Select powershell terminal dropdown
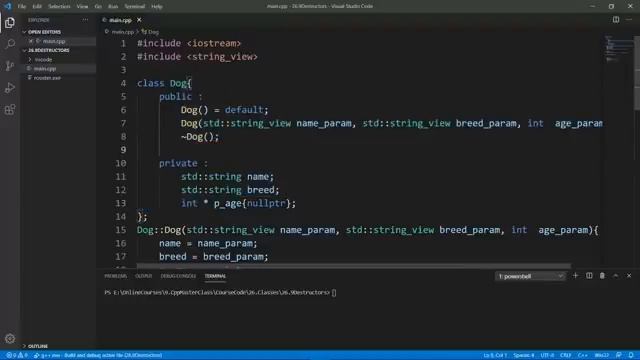 click(530, 276)
